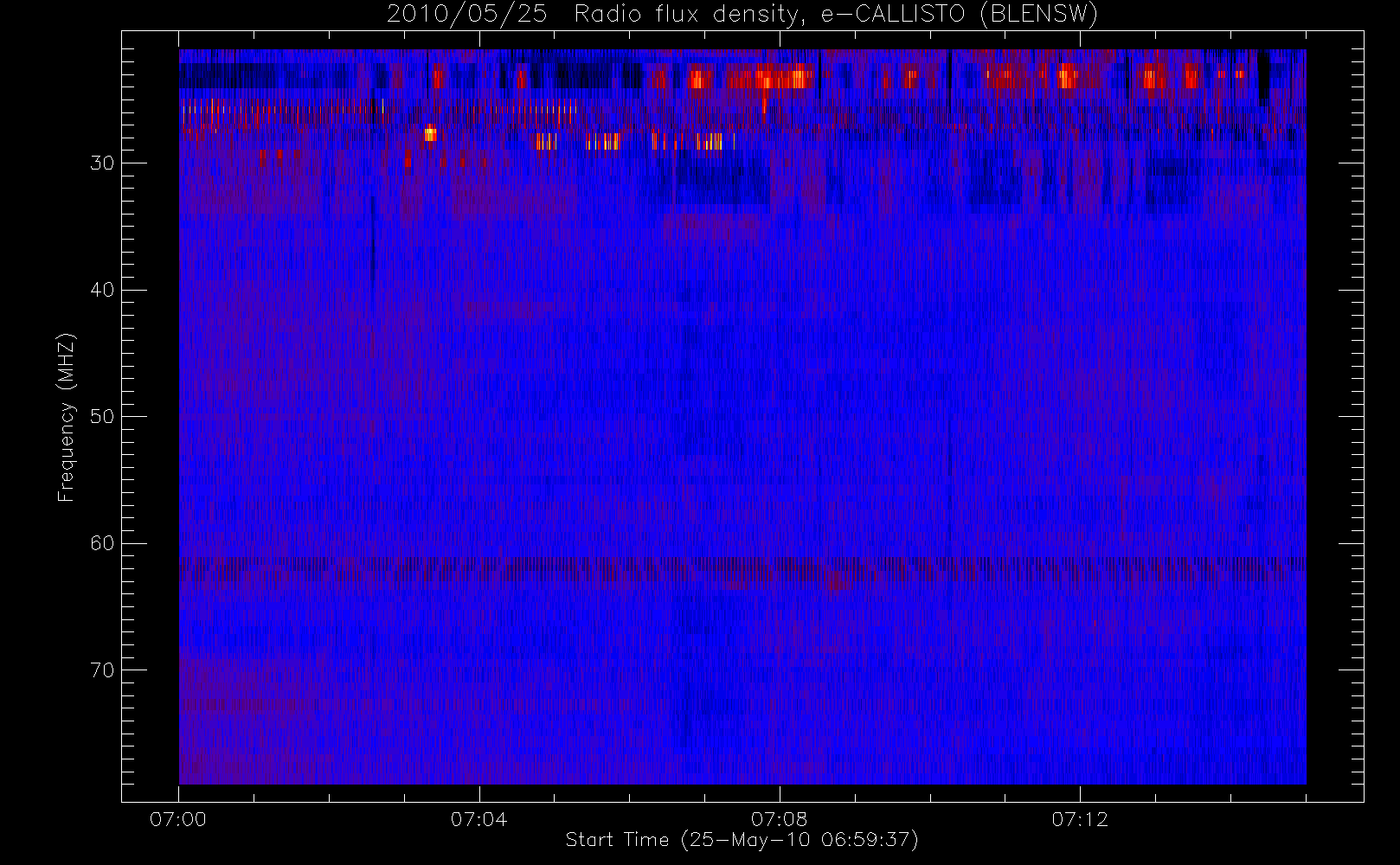
Task: Click the 'Start Time (25-May-10 06:59:37)' label
Action: coord(742,840)
